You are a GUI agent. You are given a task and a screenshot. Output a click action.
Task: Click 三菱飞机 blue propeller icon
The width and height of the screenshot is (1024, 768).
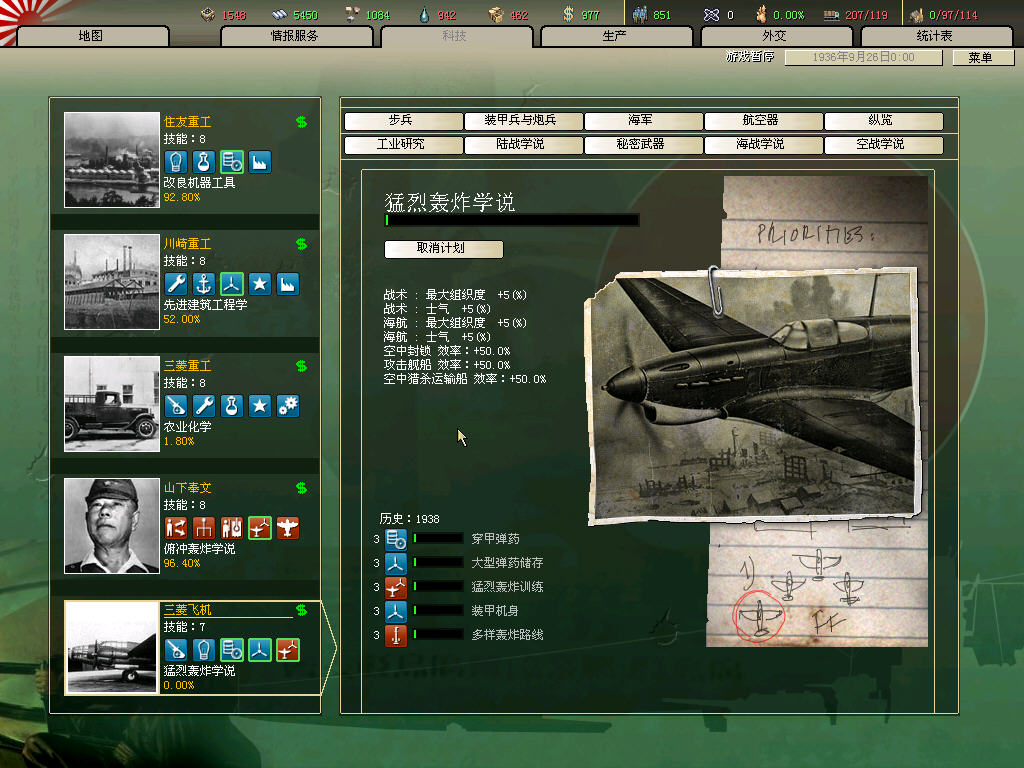point(260,650)
